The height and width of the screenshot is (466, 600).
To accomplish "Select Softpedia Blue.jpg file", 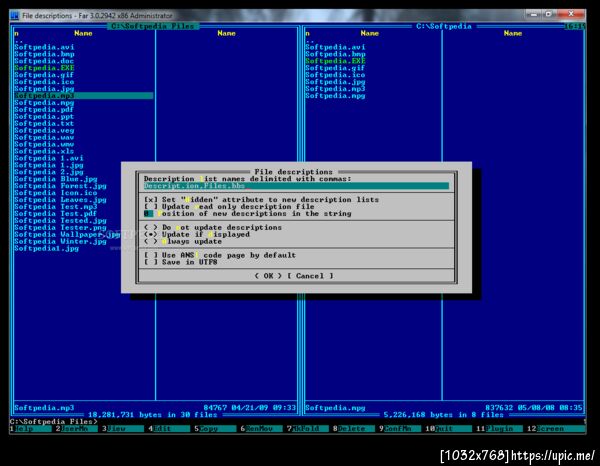I will (x=55, y=179).
